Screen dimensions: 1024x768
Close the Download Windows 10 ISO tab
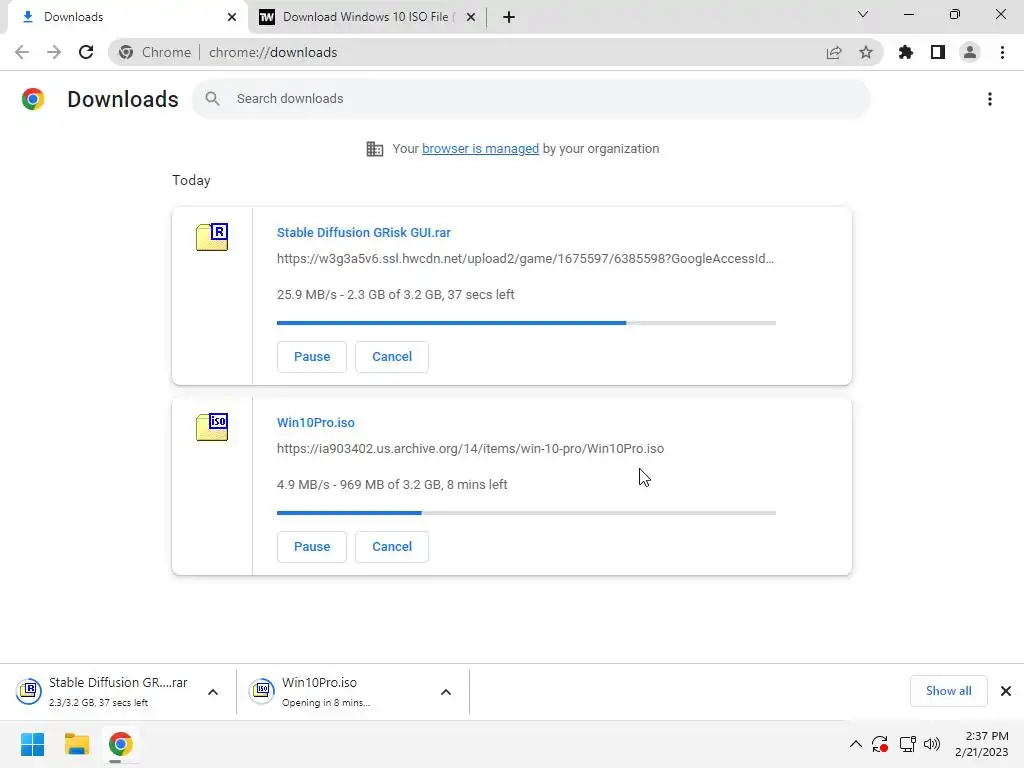[471, 17]
